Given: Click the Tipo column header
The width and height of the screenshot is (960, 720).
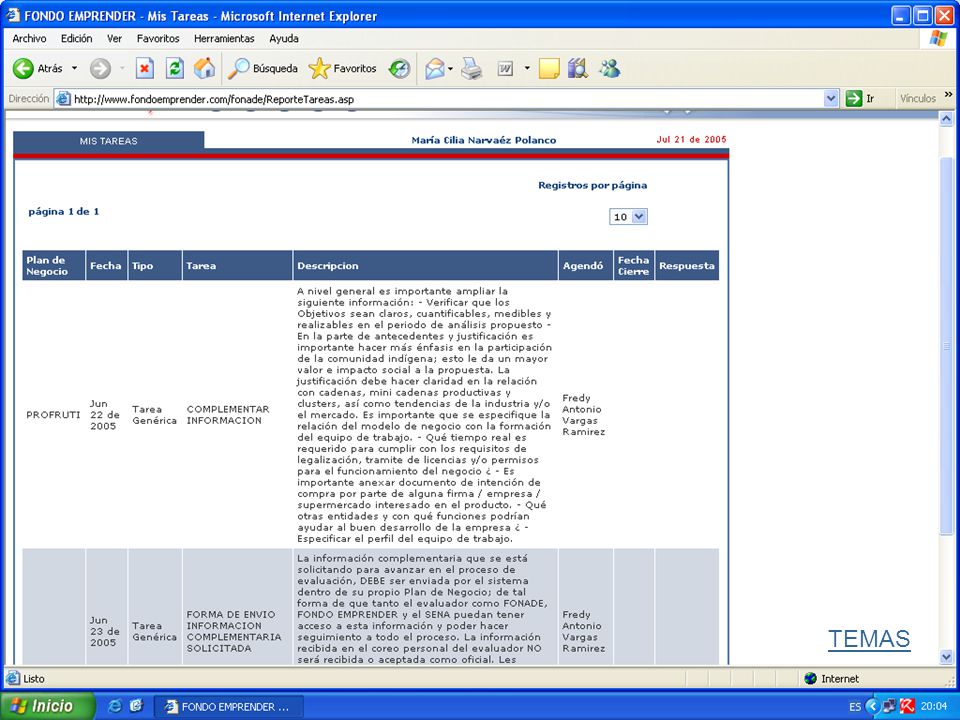Looking at the screenshot, I should click(x=155, y=266).
